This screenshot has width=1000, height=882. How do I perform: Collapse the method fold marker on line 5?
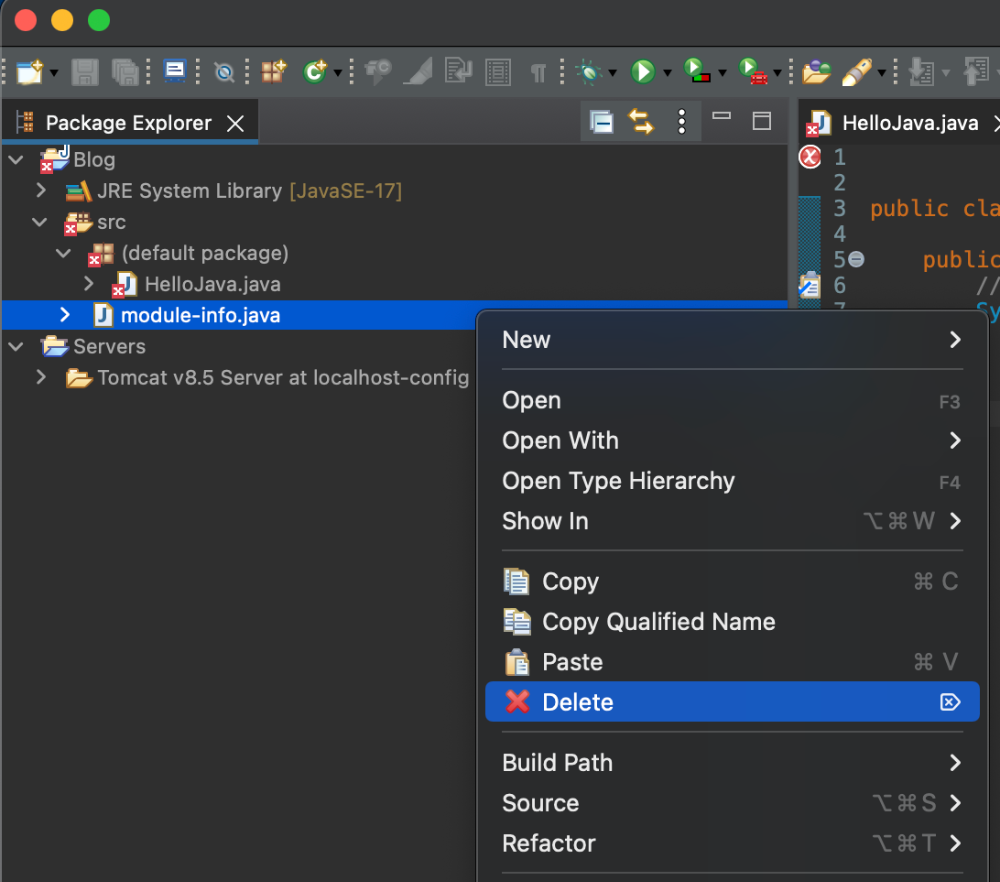click(856, 259)
